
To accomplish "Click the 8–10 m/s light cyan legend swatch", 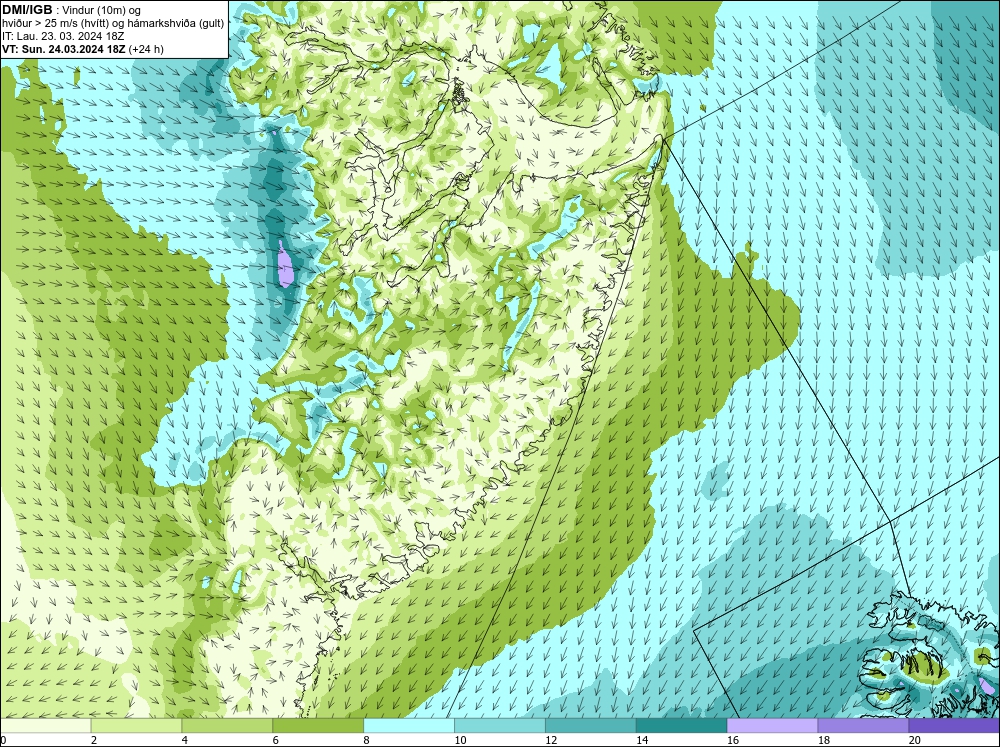I will [x=409, y=726].
